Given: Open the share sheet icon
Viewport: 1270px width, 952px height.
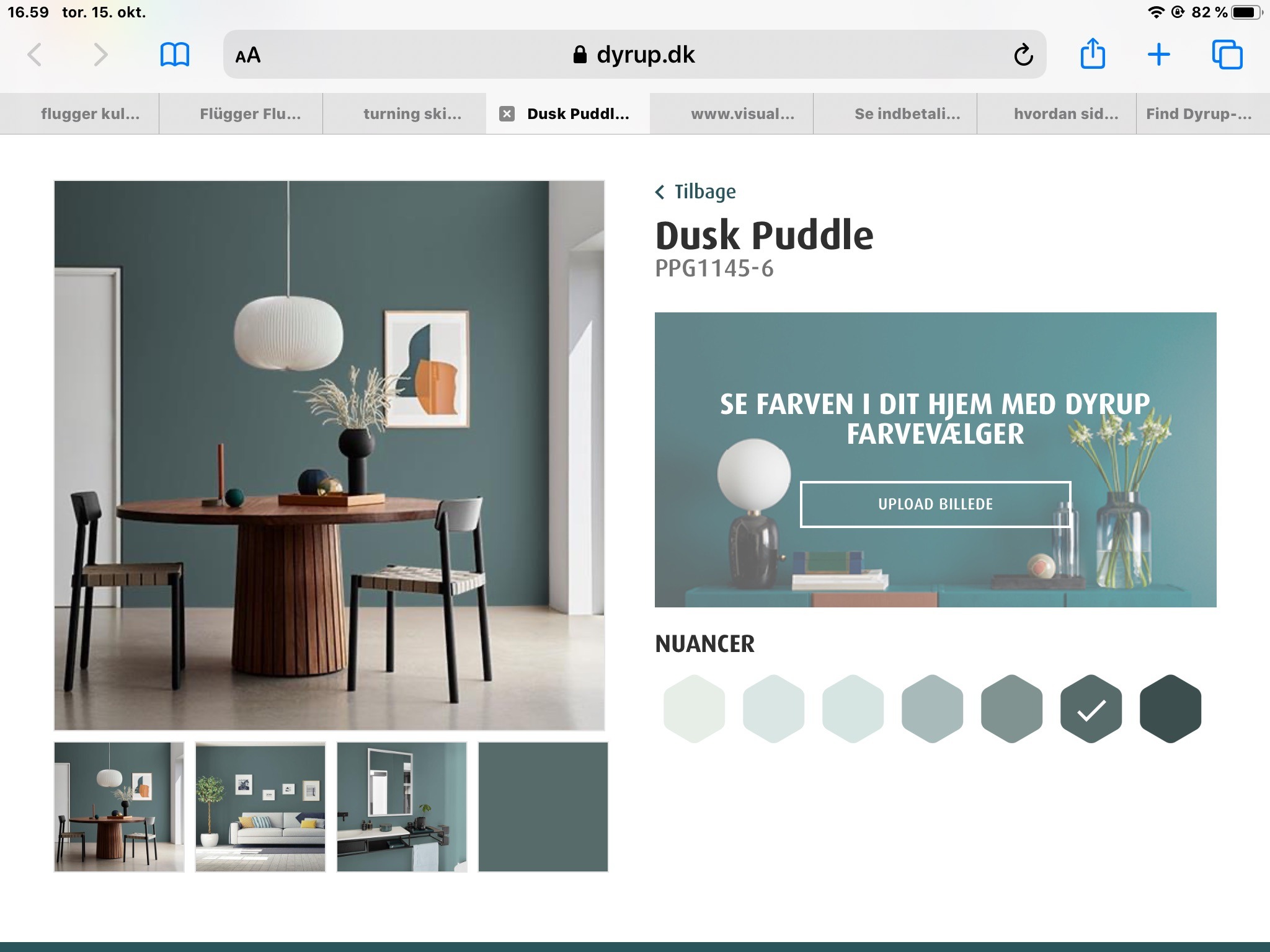Looking at the screenshot, I should pos(1093,53).
